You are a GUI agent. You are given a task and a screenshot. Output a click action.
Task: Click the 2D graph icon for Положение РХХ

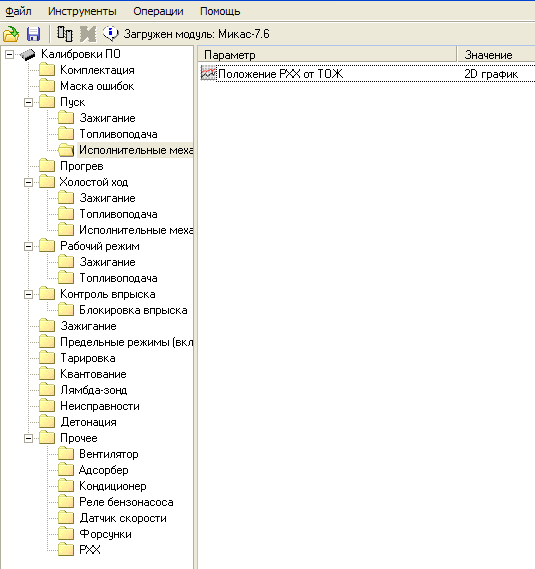click(208, 74)
